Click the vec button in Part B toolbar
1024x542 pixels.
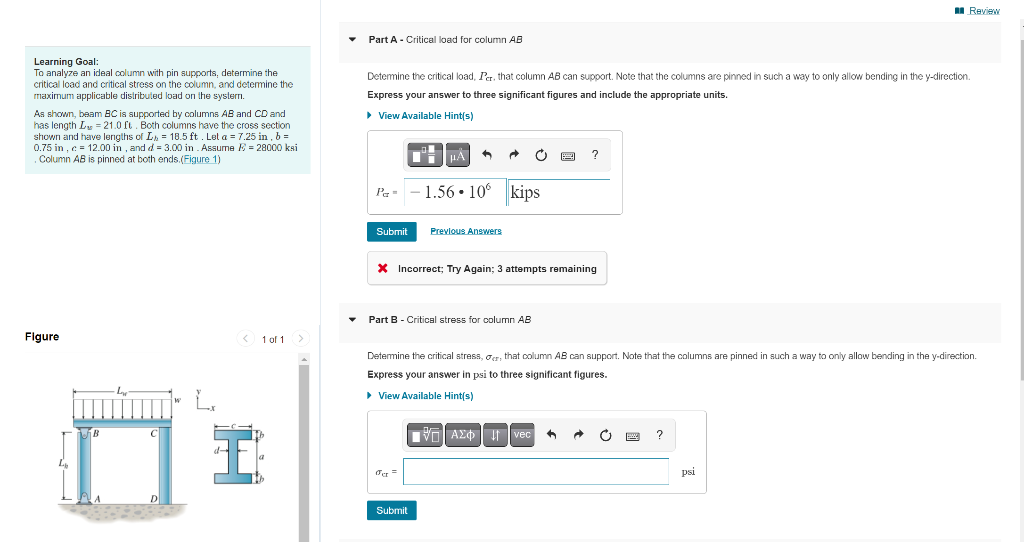[522, 435]
